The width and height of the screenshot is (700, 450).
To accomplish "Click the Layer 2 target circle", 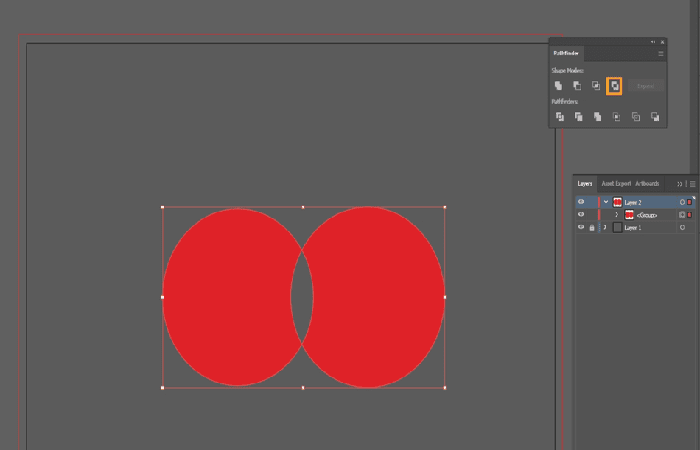I will [x=682, y=202].
